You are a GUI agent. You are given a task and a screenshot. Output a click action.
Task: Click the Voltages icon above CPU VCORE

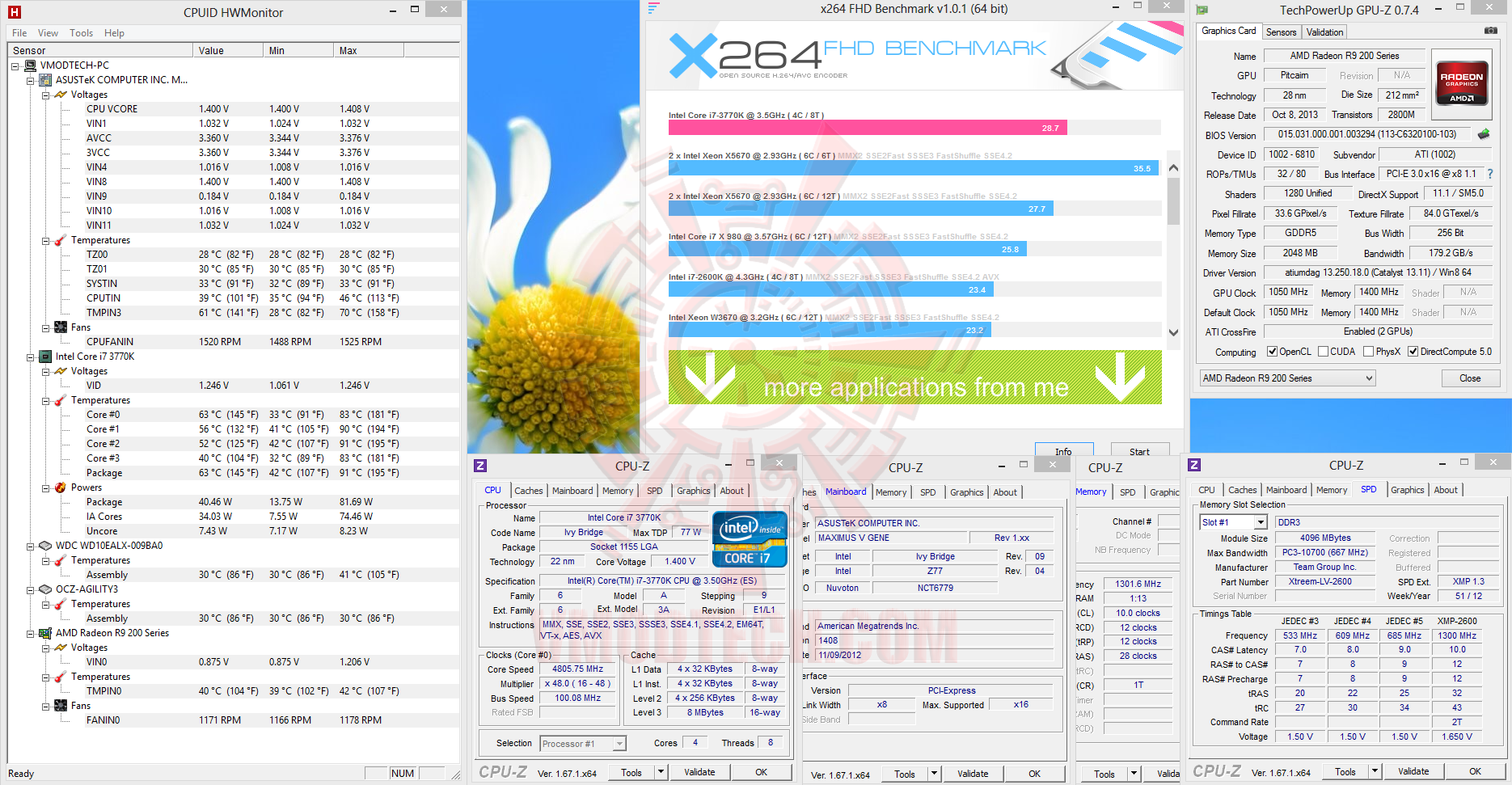pos(61,95)
